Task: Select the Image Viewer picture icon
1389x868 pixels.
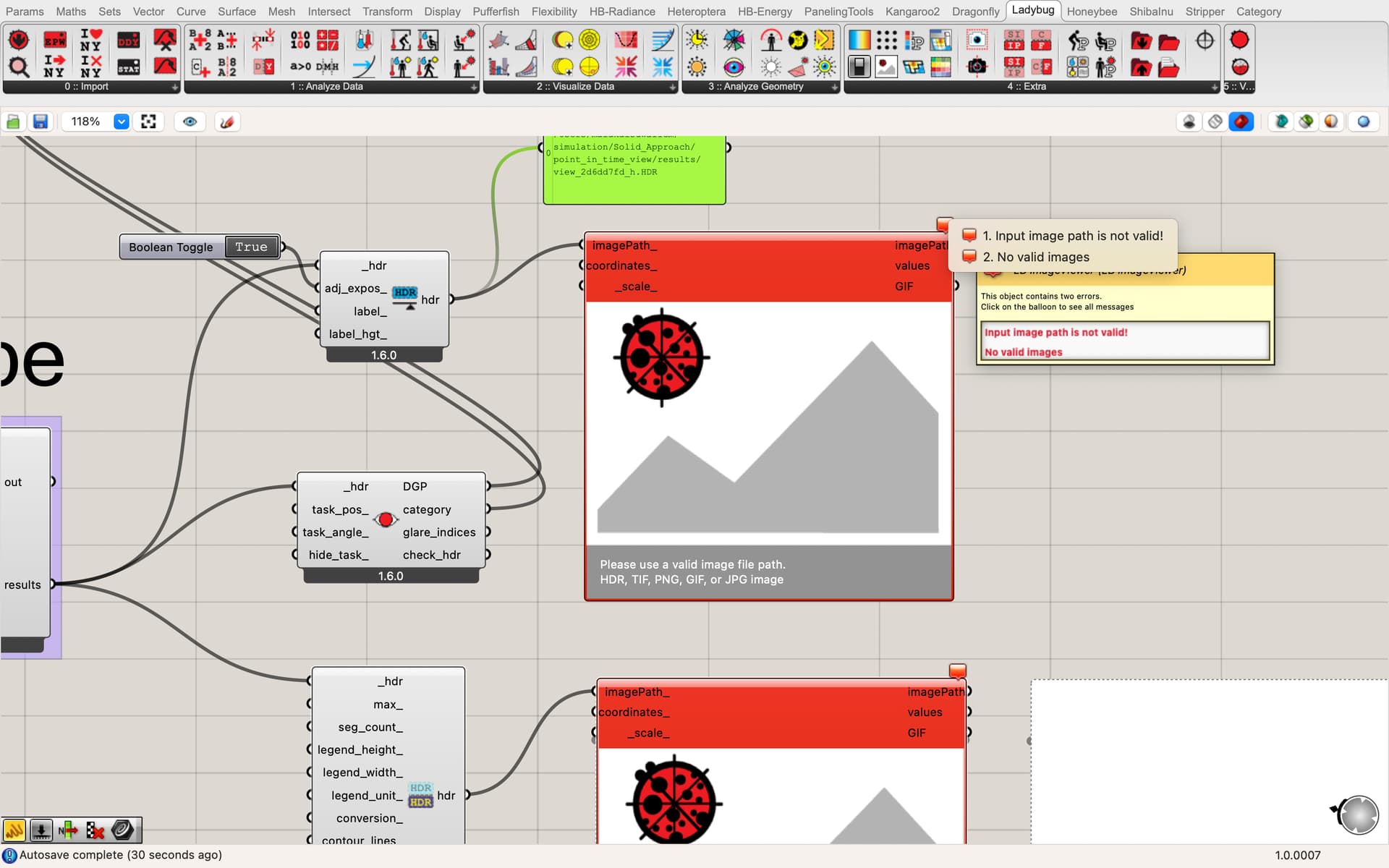Action: pyautogui.click(x=886, y=67)
